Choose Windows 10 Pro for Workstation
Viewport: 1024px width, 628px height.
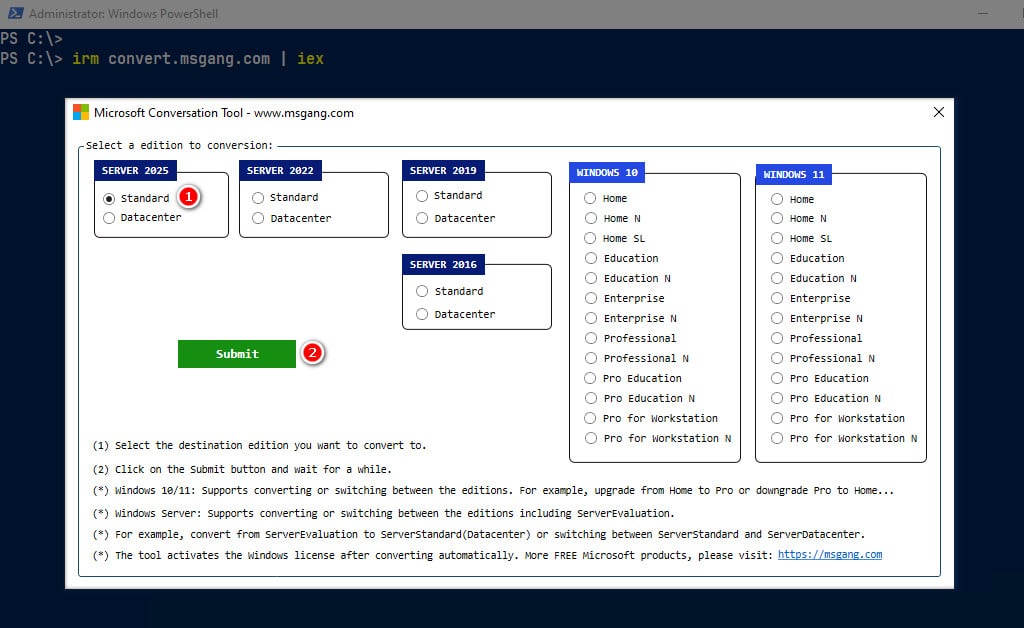pos(590,418)
